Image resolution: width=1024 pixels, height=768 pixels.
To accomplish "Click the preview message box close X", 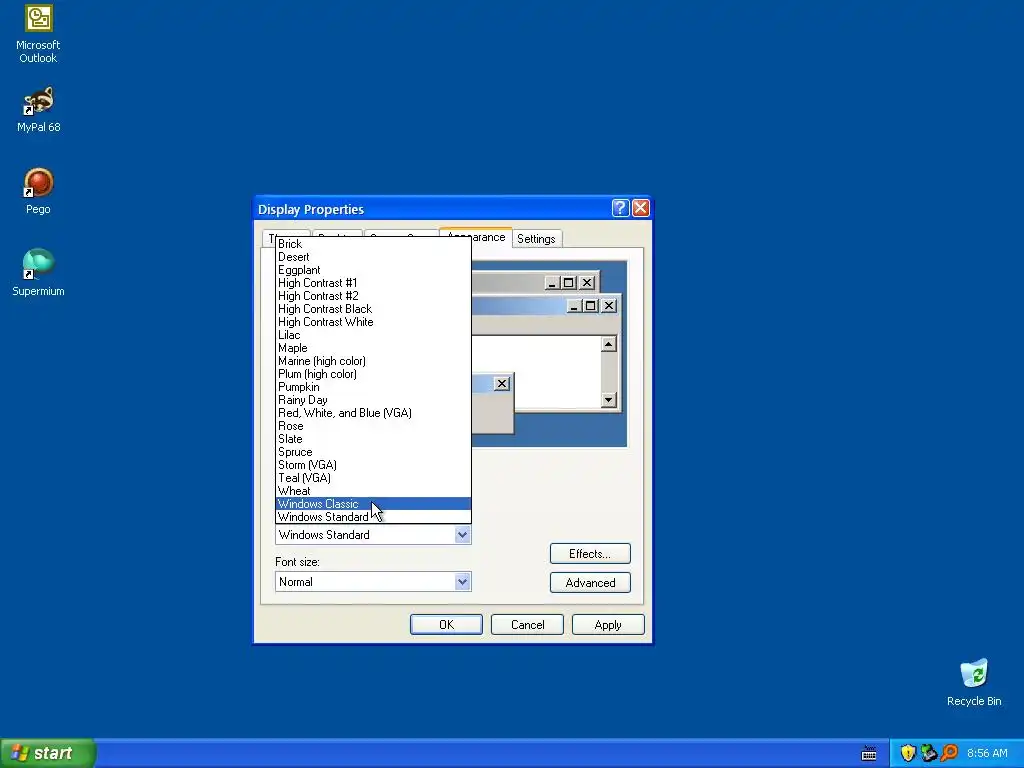I will click(502, 383).
